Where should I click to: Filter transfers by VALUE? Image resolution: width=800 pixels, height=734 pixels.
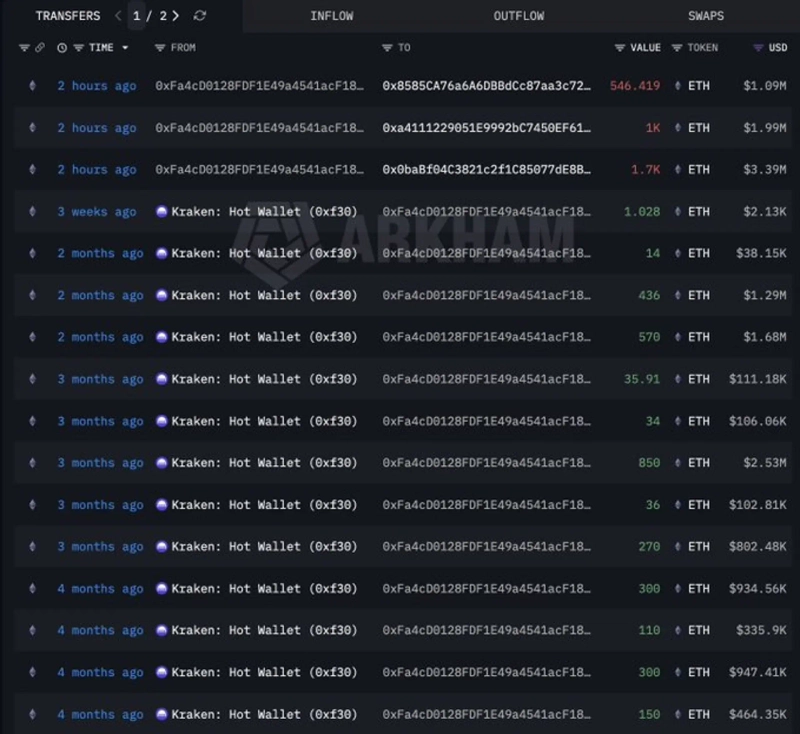[620, 48]
